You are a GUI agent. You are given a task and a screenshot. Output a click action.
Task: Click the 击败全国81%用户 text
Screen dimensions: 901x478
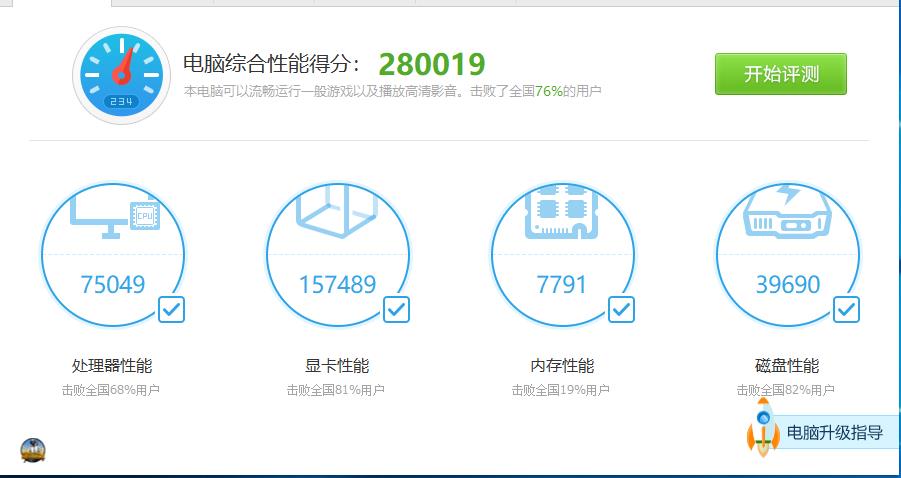point(336,390)
